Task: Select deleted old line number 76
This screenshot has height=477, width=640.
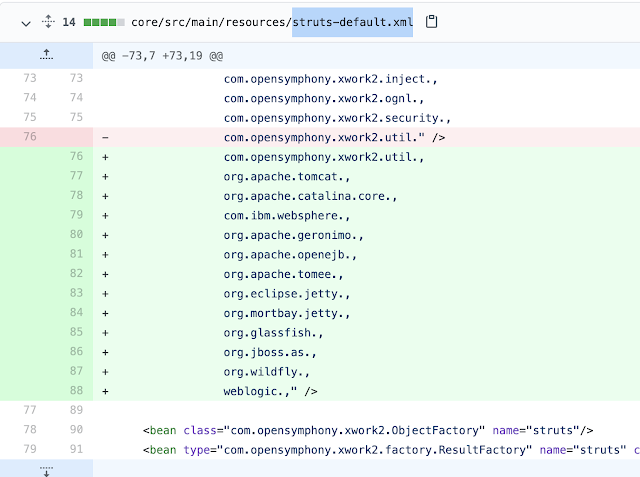Action: 30,137
